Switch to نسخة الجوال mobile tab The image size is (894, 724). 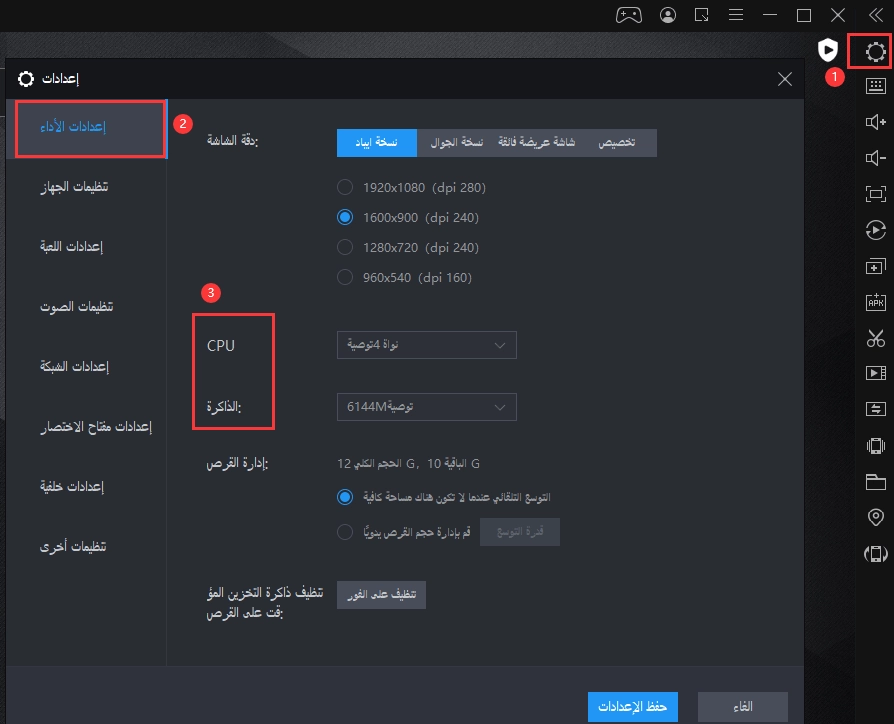[x=457, y=143]
